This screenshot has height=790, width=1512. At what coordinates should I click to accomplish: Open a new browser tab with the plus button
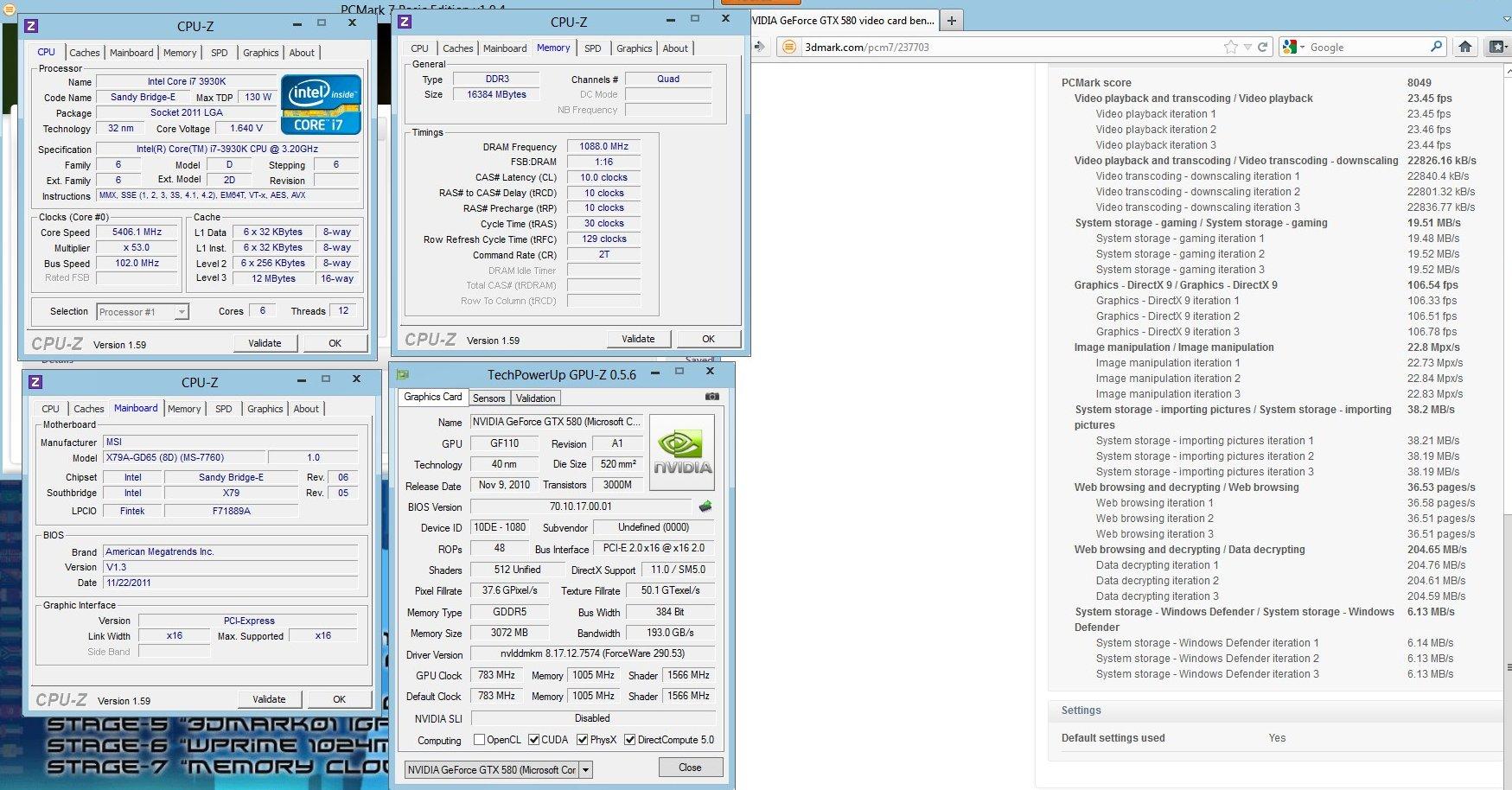[952, 20]
